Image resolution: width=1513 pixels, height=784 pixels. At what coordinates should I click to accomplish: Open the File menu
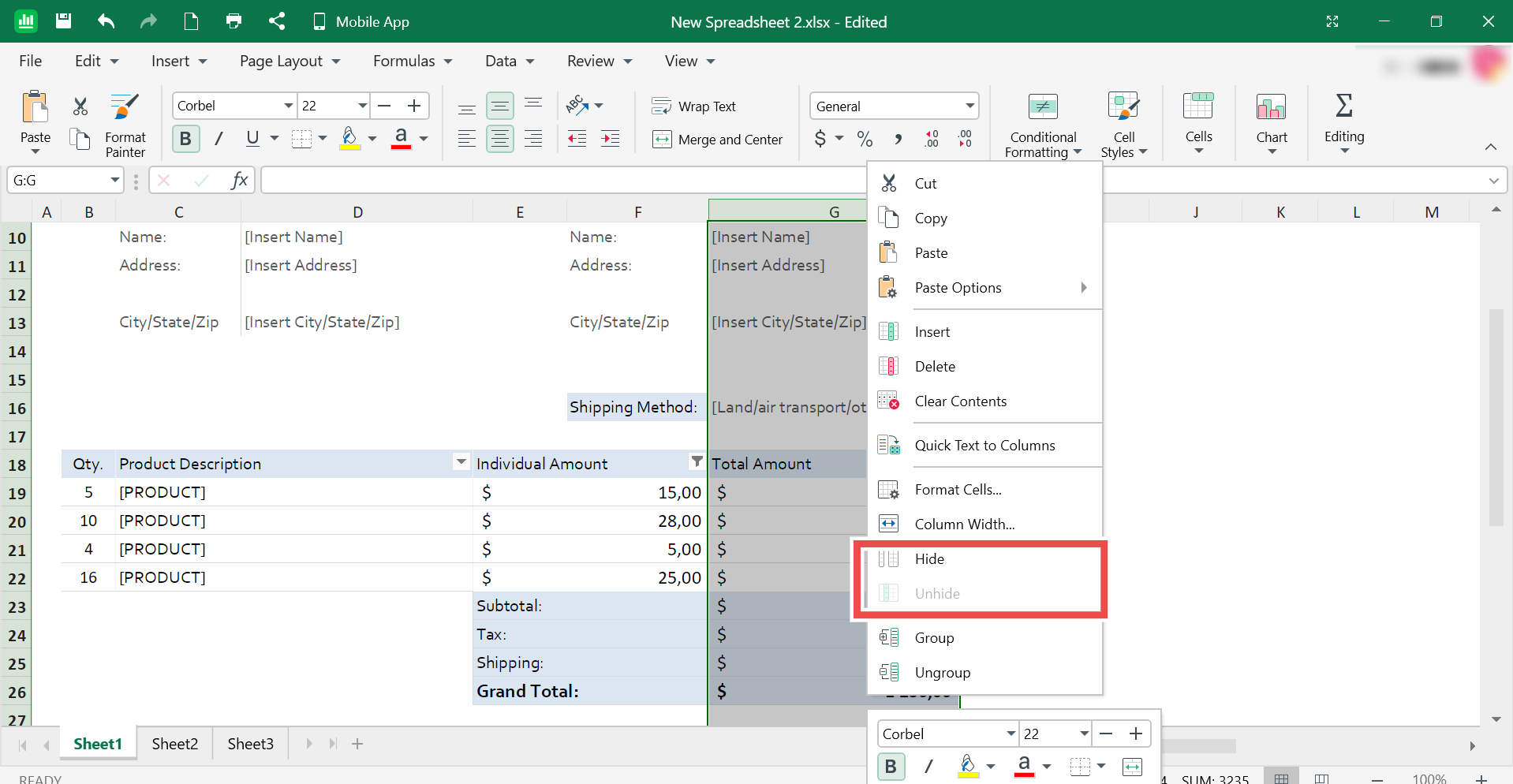click(31, 61)
